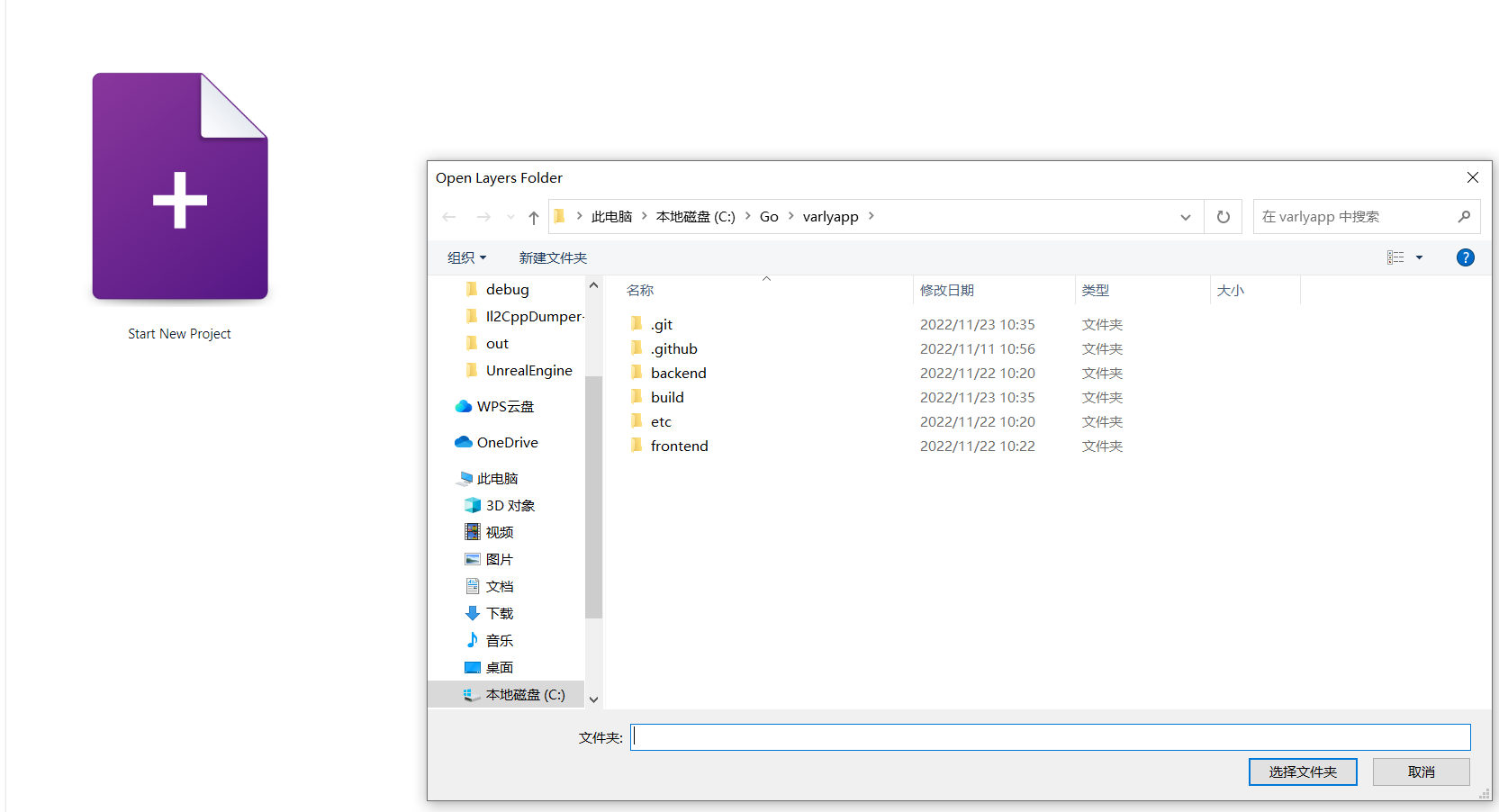Select OneDrive in the sidebar
The image size is (1499, 812).
(507, 441)
